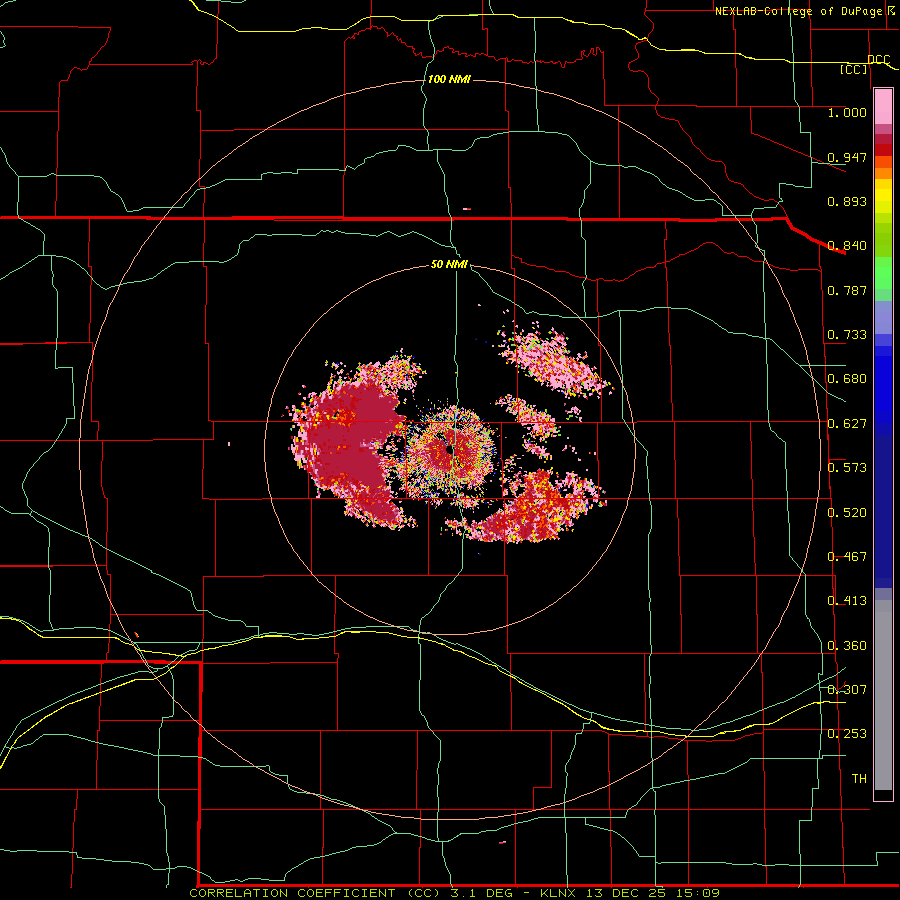Click the 0.733 scale value
Screen dimensions: 900x900
click(847, 335)
